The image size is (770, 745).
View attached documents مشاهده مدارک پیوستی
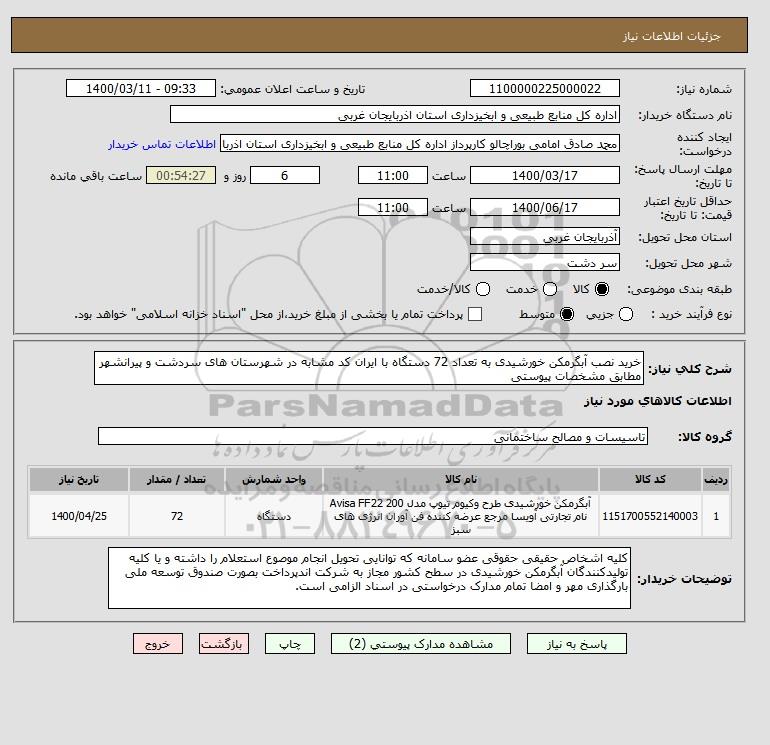point(421,644)
